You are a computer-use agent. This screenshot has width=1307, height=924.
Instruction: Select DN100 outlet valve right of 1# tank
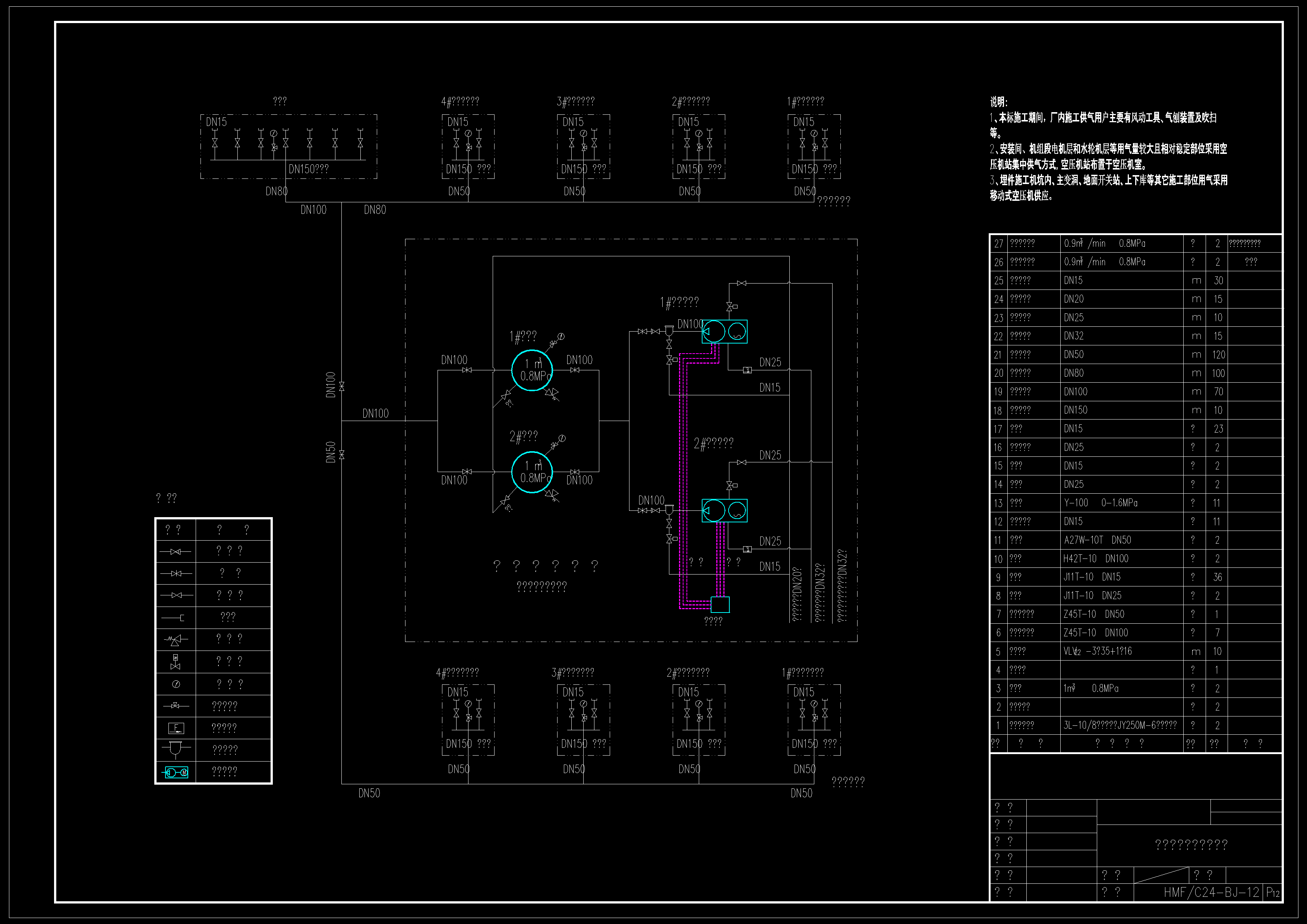(x=575, y=370)
